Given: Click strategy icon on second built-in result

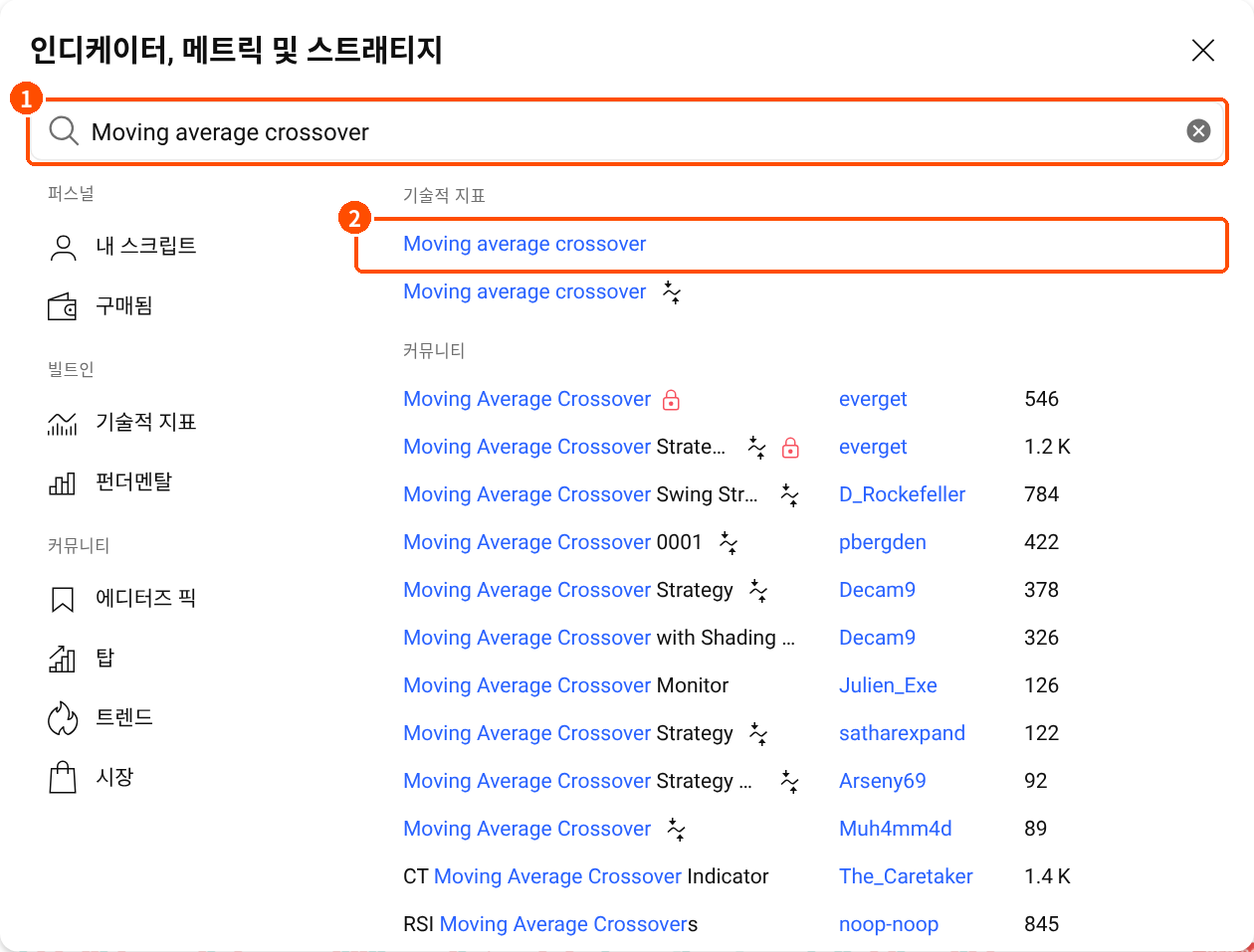Looking at the screenshot, I should pyautogui.click(x=672, y=292).
